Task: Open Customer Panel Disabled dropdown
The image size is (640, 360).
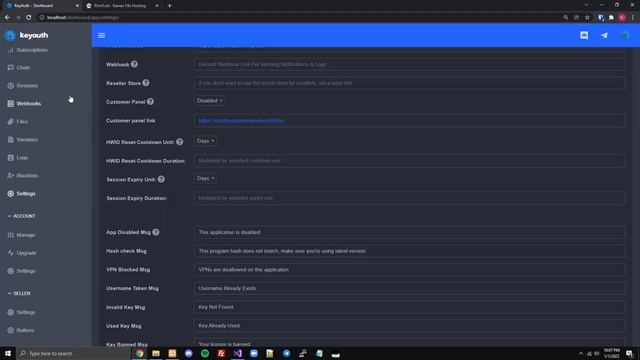Action: 209,101
